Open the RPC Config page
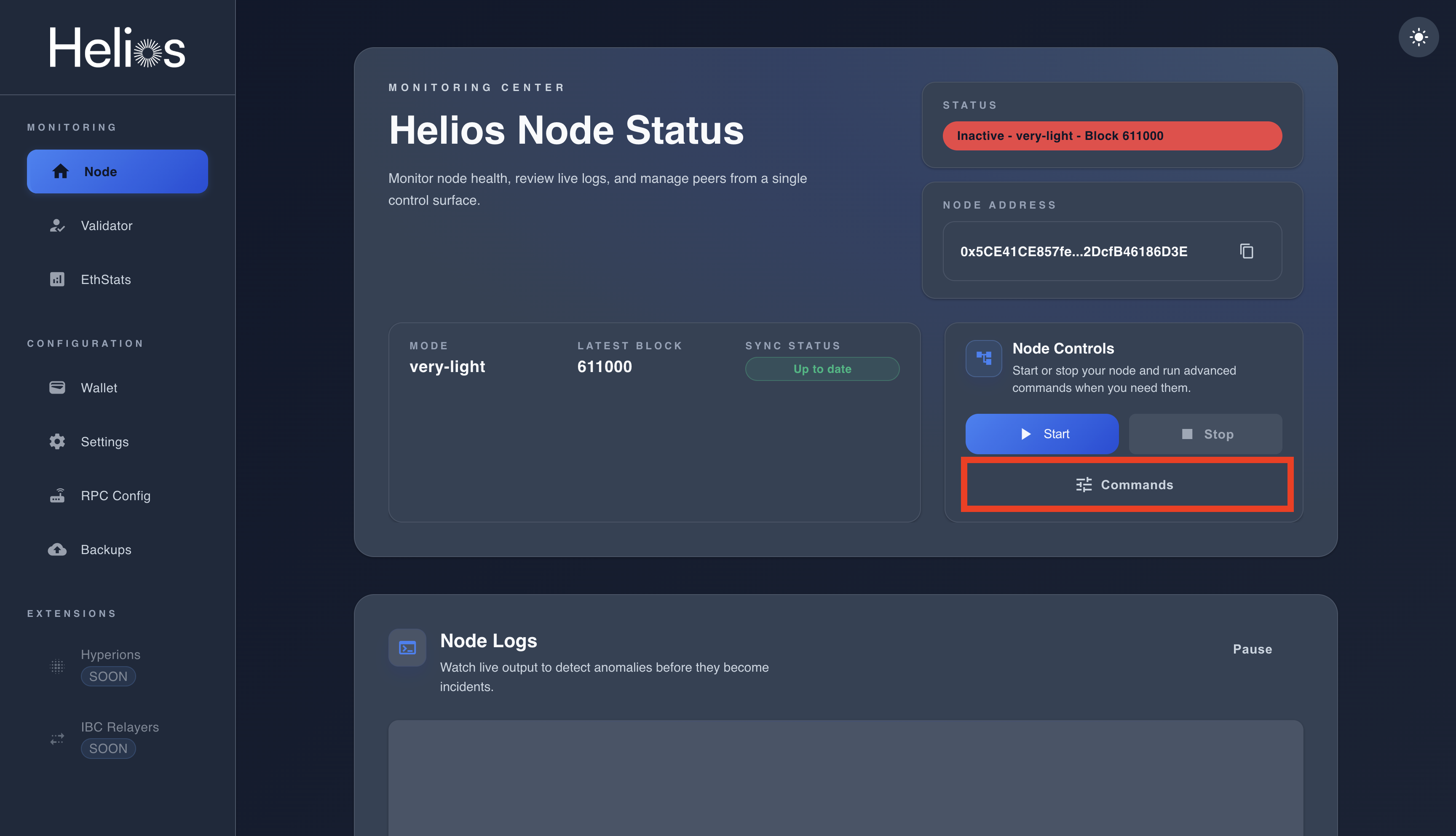1456x836 pixels. (115, 496)
